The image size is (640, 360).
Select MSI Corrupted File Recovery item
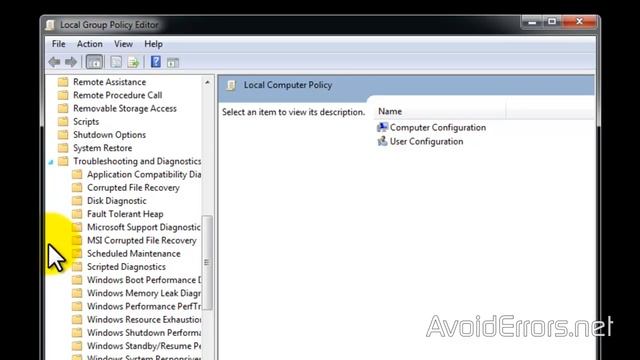coord(142,240)
